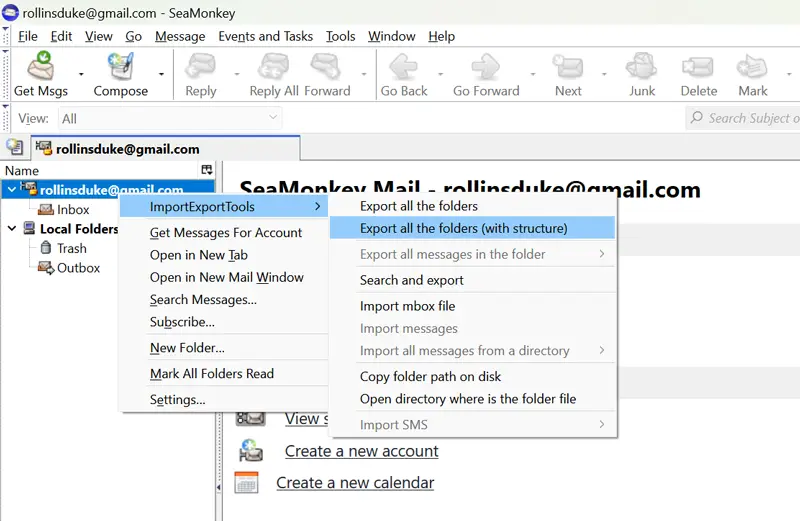Choose Settings... in context menu
Viewport: 800px width, 521px height.
[224, 400]
